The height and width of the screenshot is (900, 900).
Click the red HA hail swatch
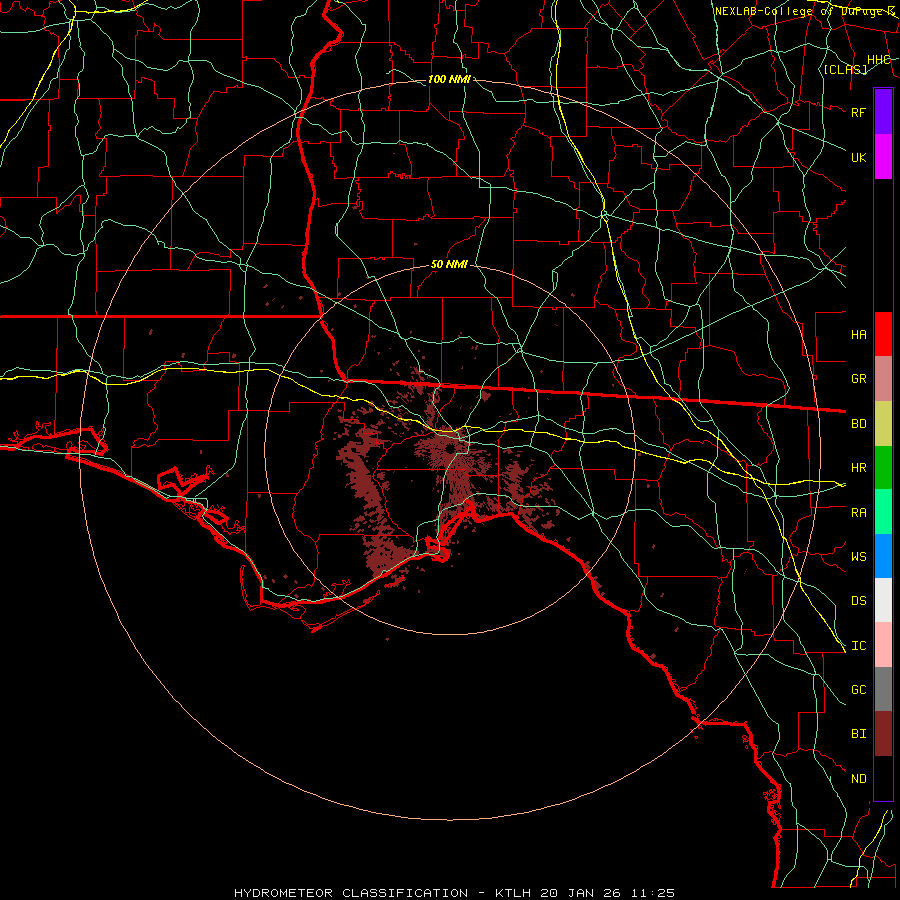883,334
